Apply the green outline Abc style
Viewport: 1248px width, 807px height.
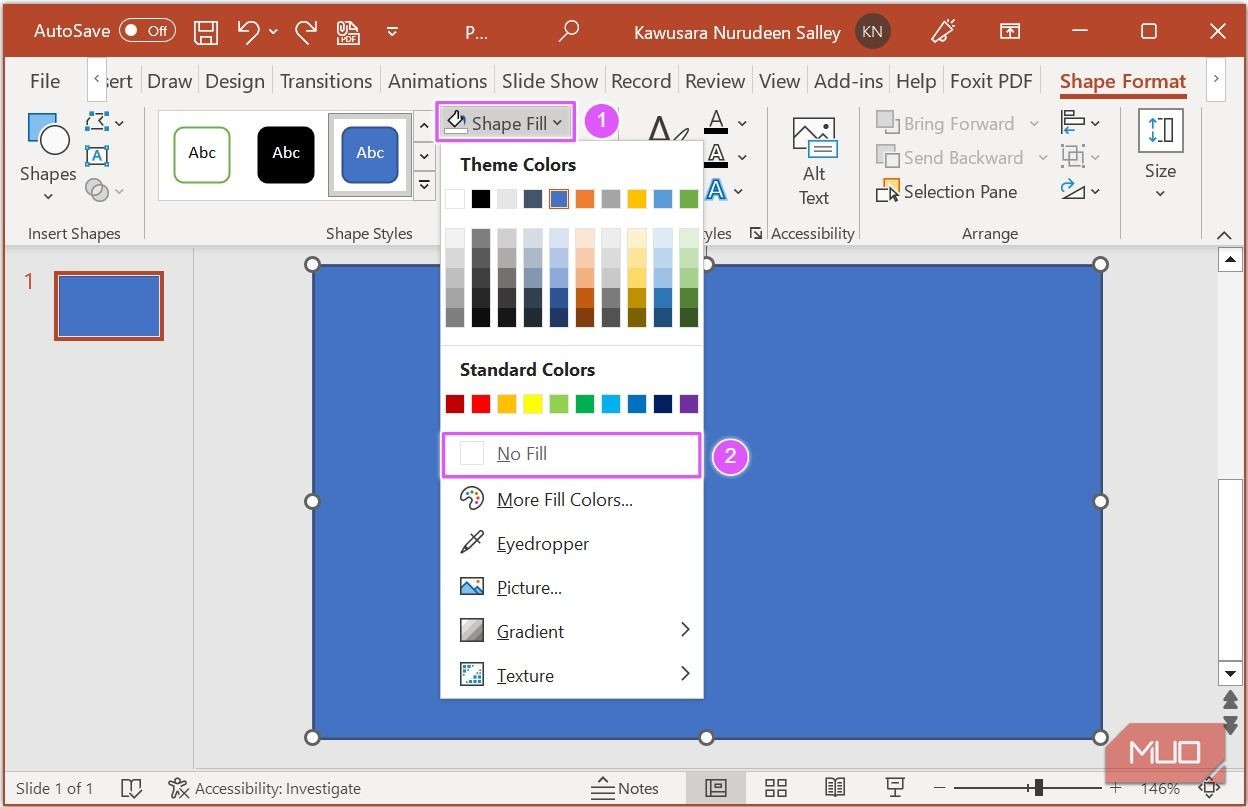click(x=202, y=155)
